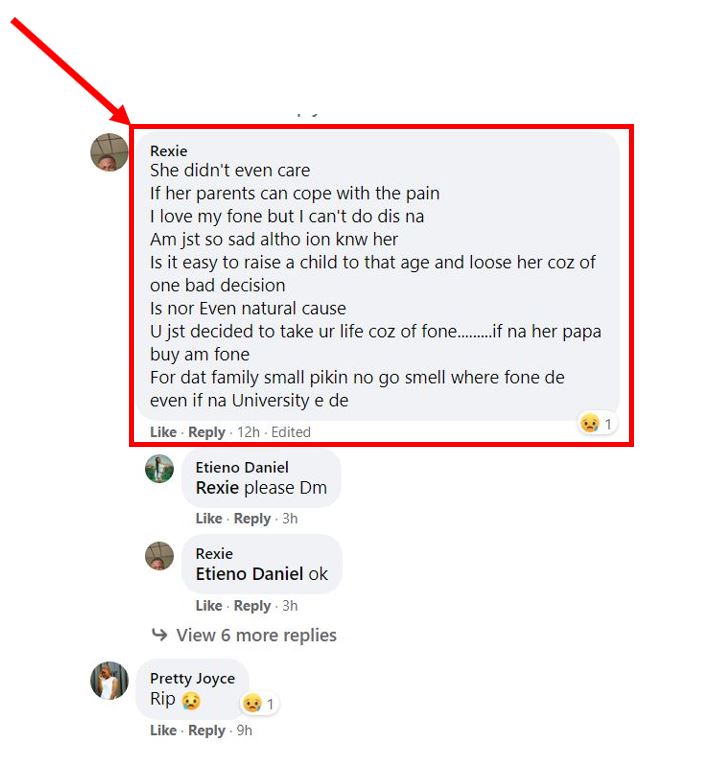This screenshot has height=762, width=704.
Task: Click the Pretty Joyce name link
Action: click(x=192, y=679)
